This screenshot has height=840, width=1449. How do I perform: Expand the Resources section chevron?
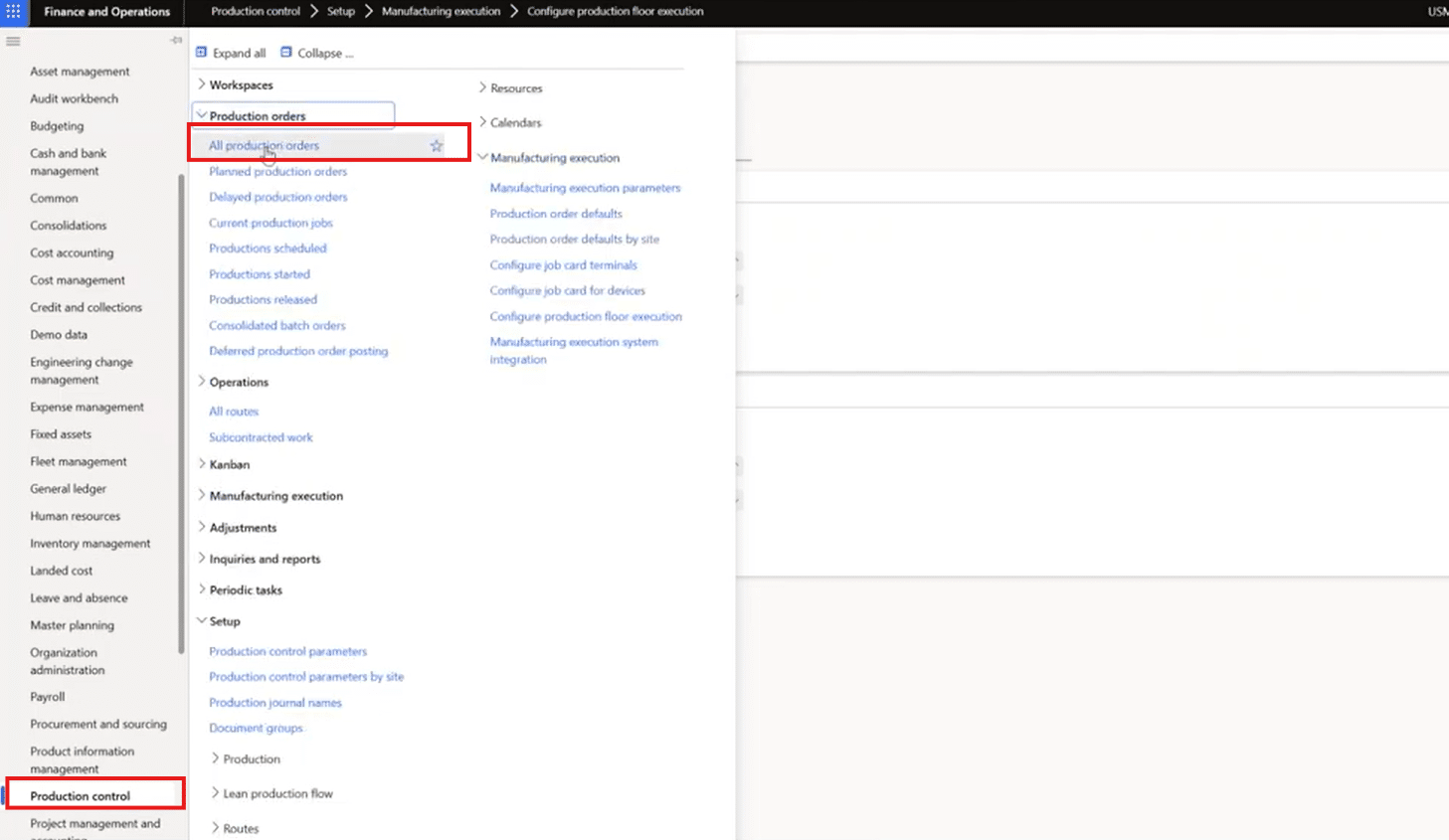483,88
